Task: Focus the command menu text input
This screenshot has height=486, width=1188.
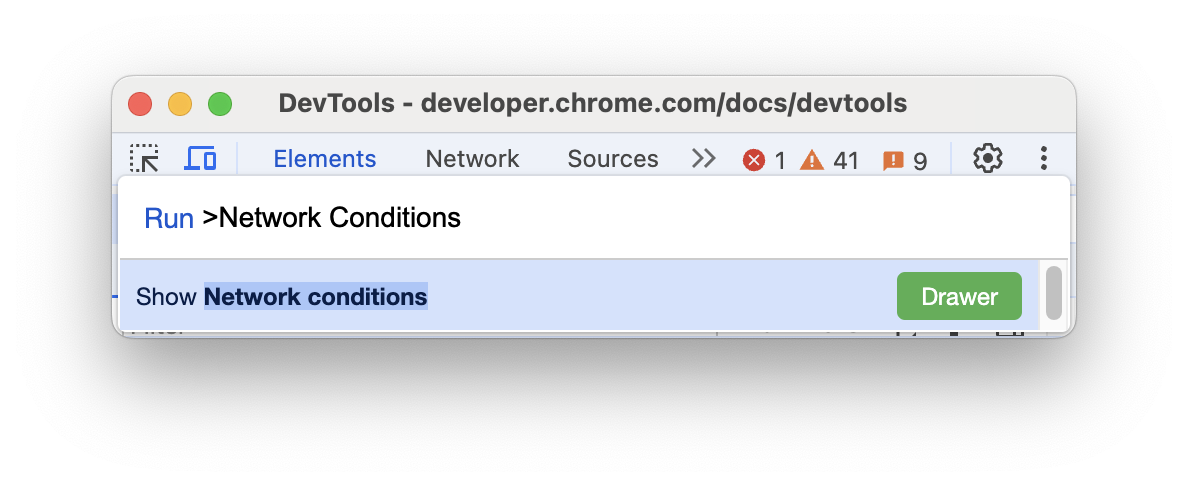Action: click(x=600, y=218)
